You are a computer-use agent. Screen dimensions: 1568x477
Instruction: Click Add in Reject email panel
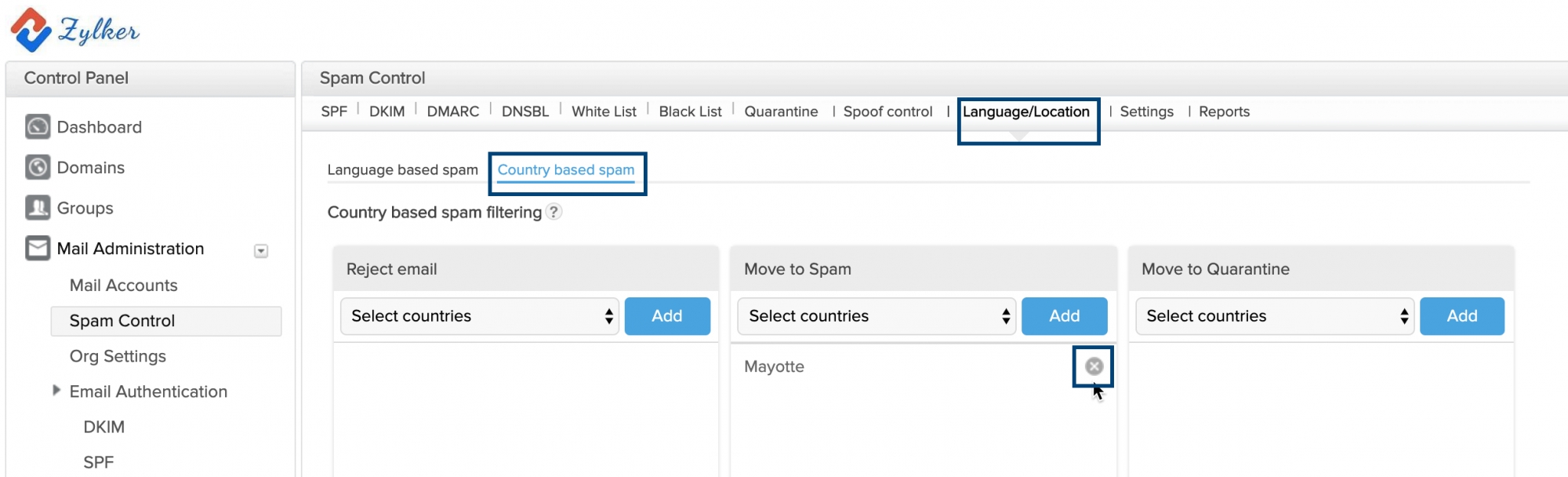pyautogui.click(x=667, y=316)
